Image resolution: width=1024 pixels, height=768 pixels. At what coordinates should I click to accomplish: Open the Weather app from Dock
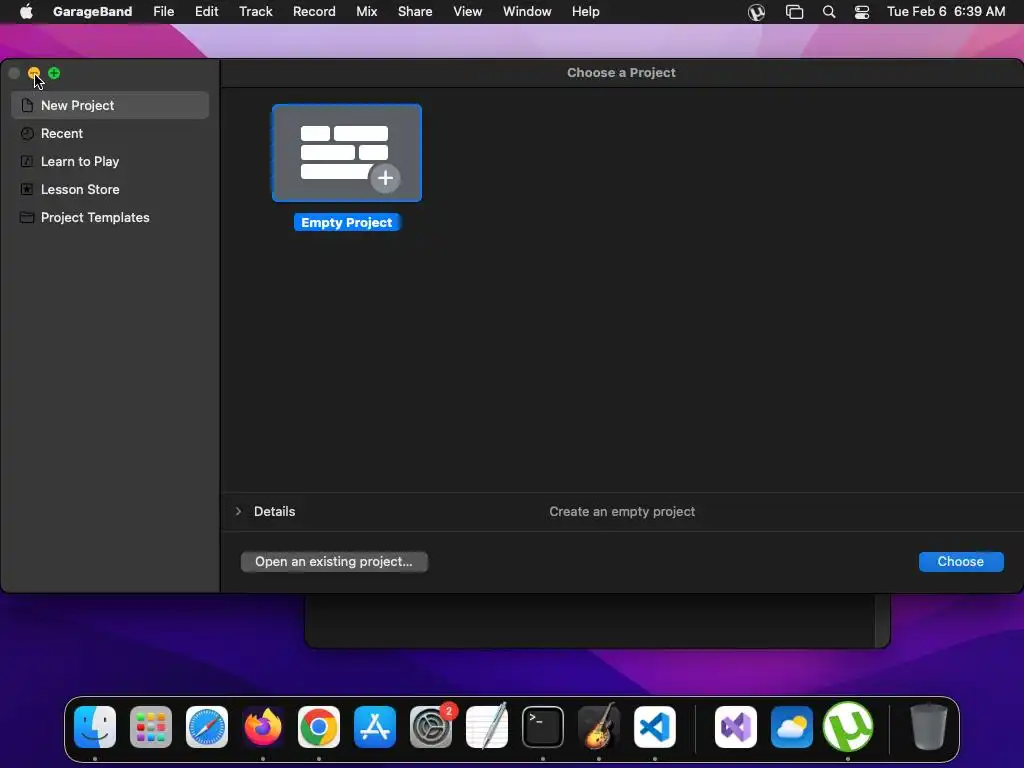[792, 727]
